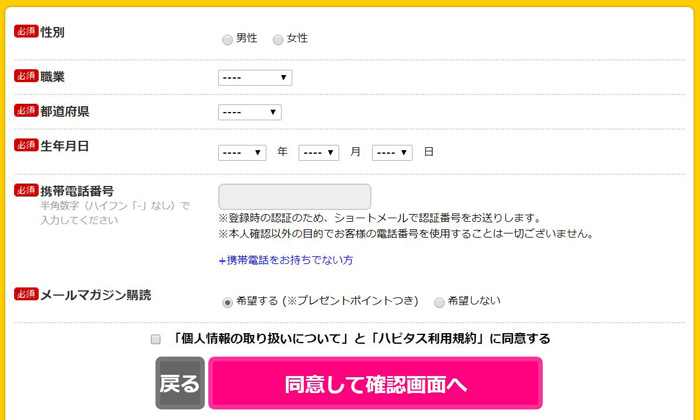The height and width of the screenshot is (420, 700).
Task: Click the 半角数字 input hint text
Action: pos(115,213)
